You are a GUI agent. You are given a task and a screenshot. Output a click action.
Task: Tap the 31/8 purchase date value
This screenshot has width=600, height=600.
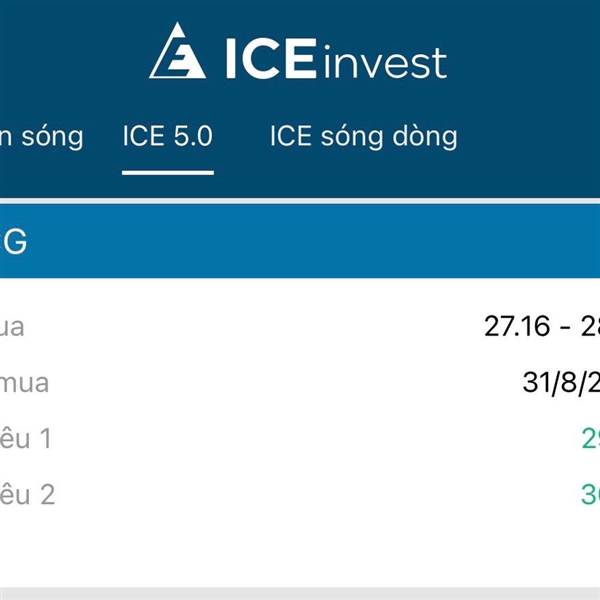(561, 382)
